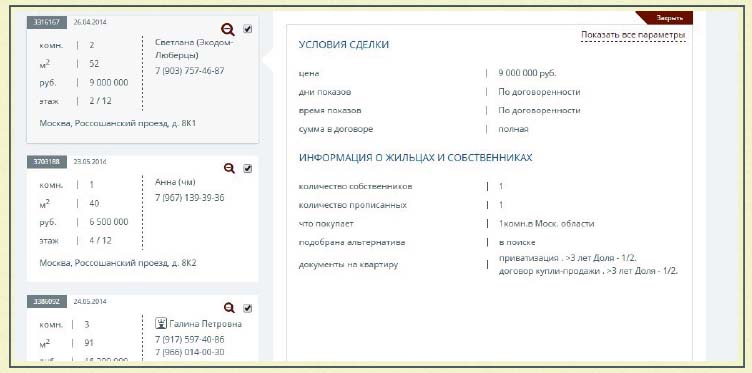Open the third listing's ID badge

47,302
